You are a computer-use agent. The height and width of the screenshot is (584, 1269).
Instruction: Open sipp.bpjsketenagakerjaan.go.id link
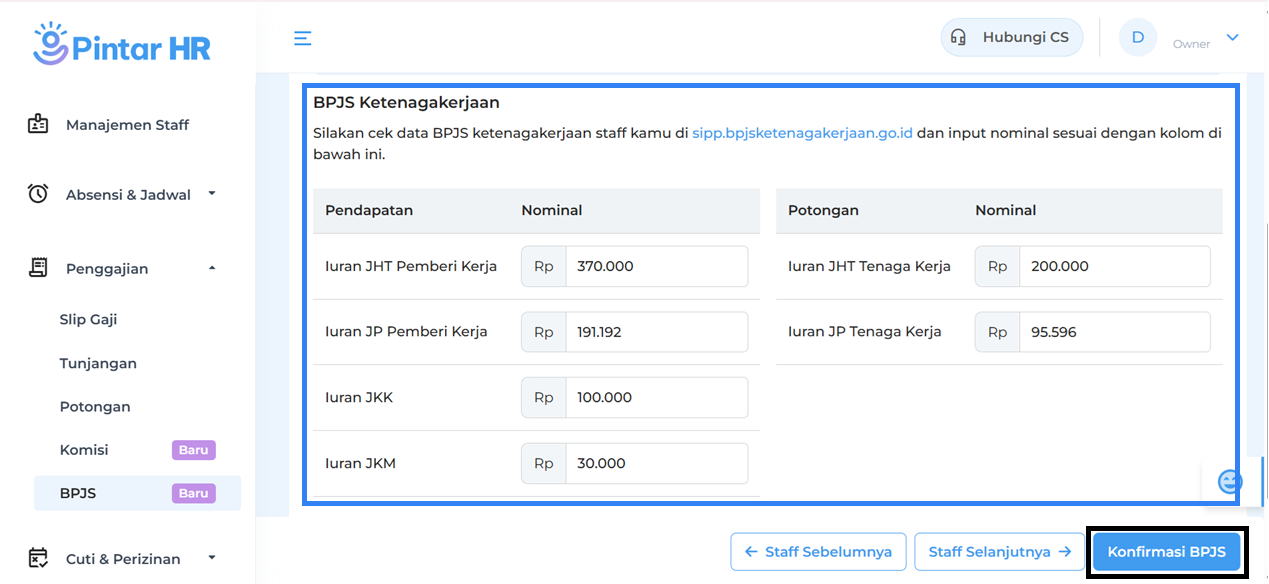tap(802, 133)
